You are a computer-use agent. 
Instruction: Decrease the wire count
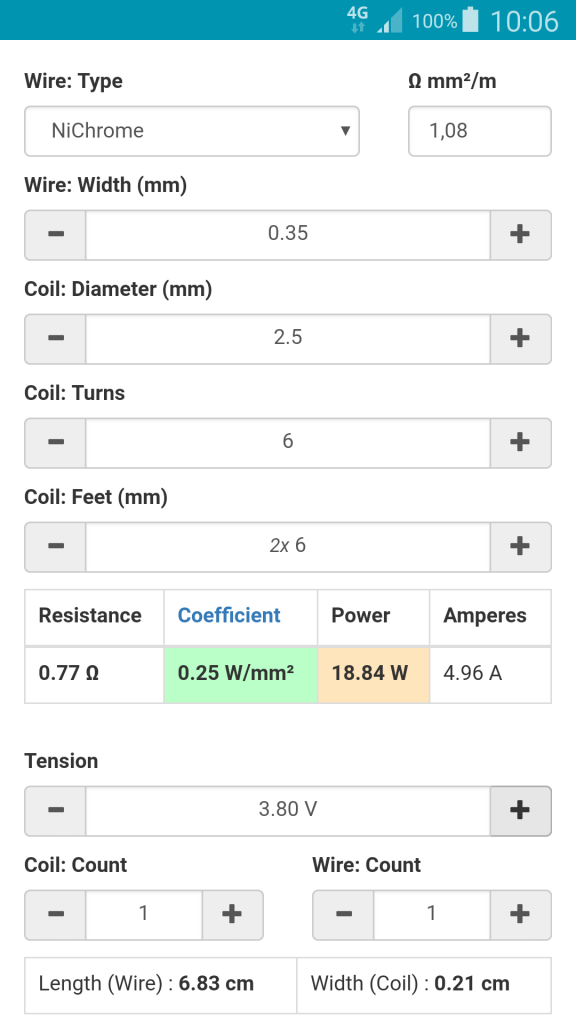344,915
